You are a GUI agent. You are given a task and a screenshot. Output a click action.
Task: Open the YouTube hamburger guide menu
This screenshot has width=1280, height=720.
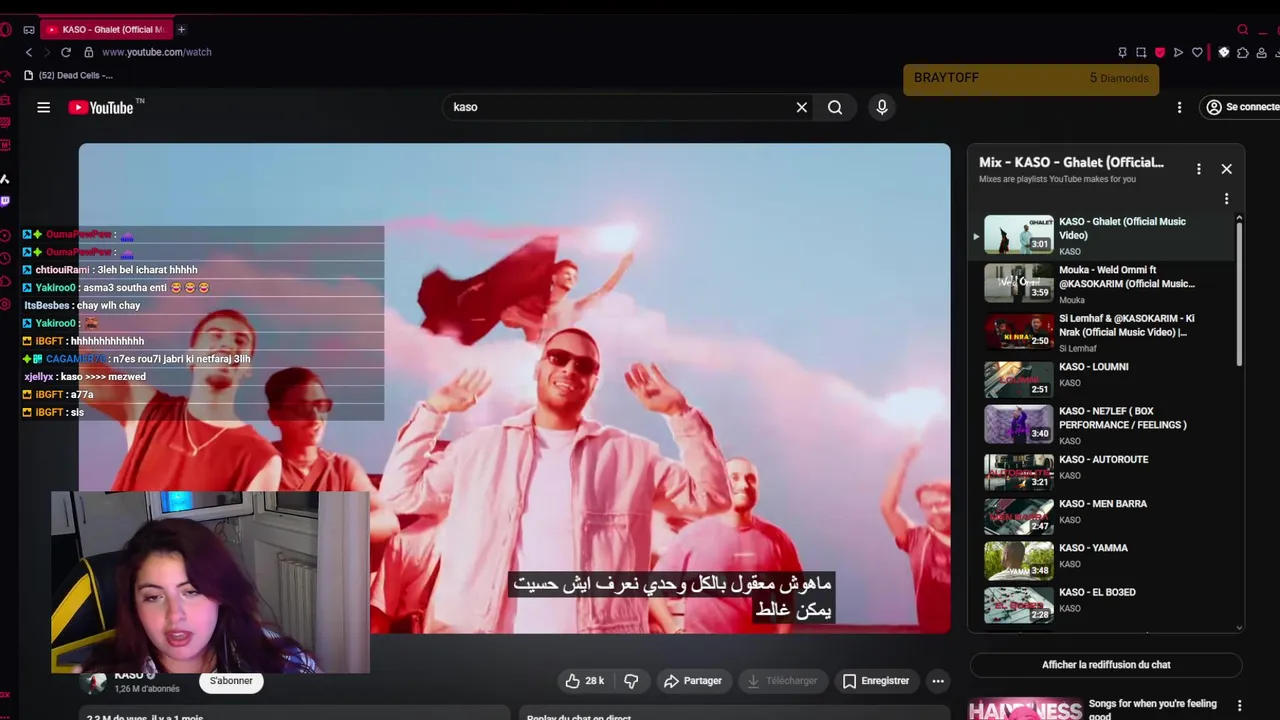[43, 107]
